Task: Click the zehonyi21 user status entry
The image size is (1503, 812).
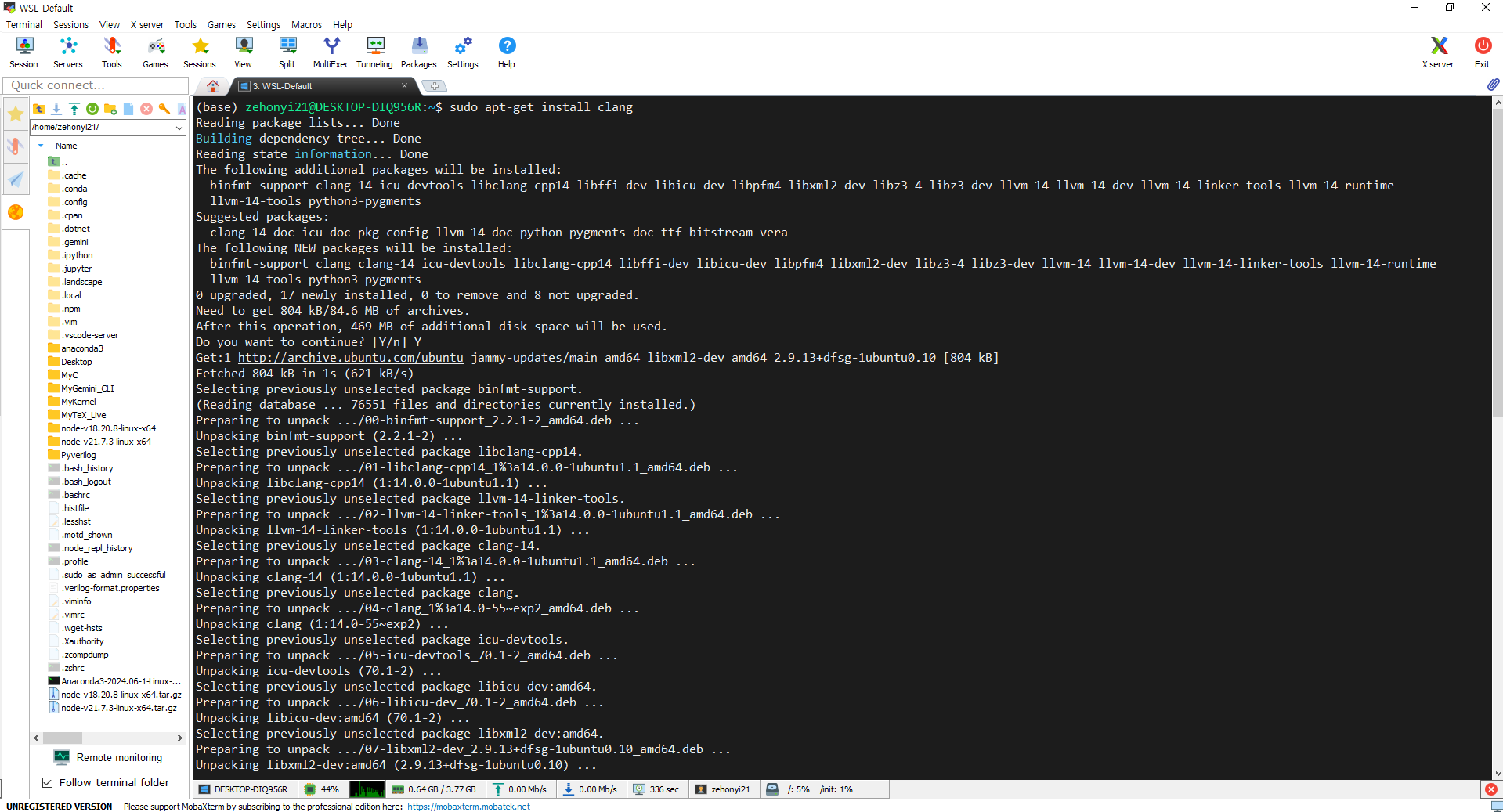Action: pos(723,789)
